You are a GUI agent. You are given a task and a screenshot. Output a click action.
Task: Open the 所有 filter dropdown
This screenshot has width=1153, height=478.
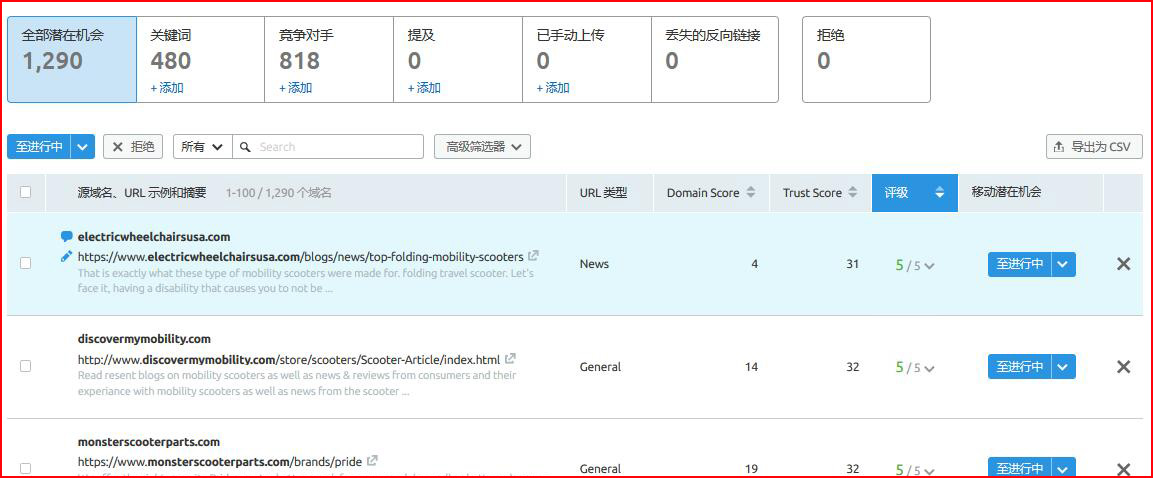202,147
